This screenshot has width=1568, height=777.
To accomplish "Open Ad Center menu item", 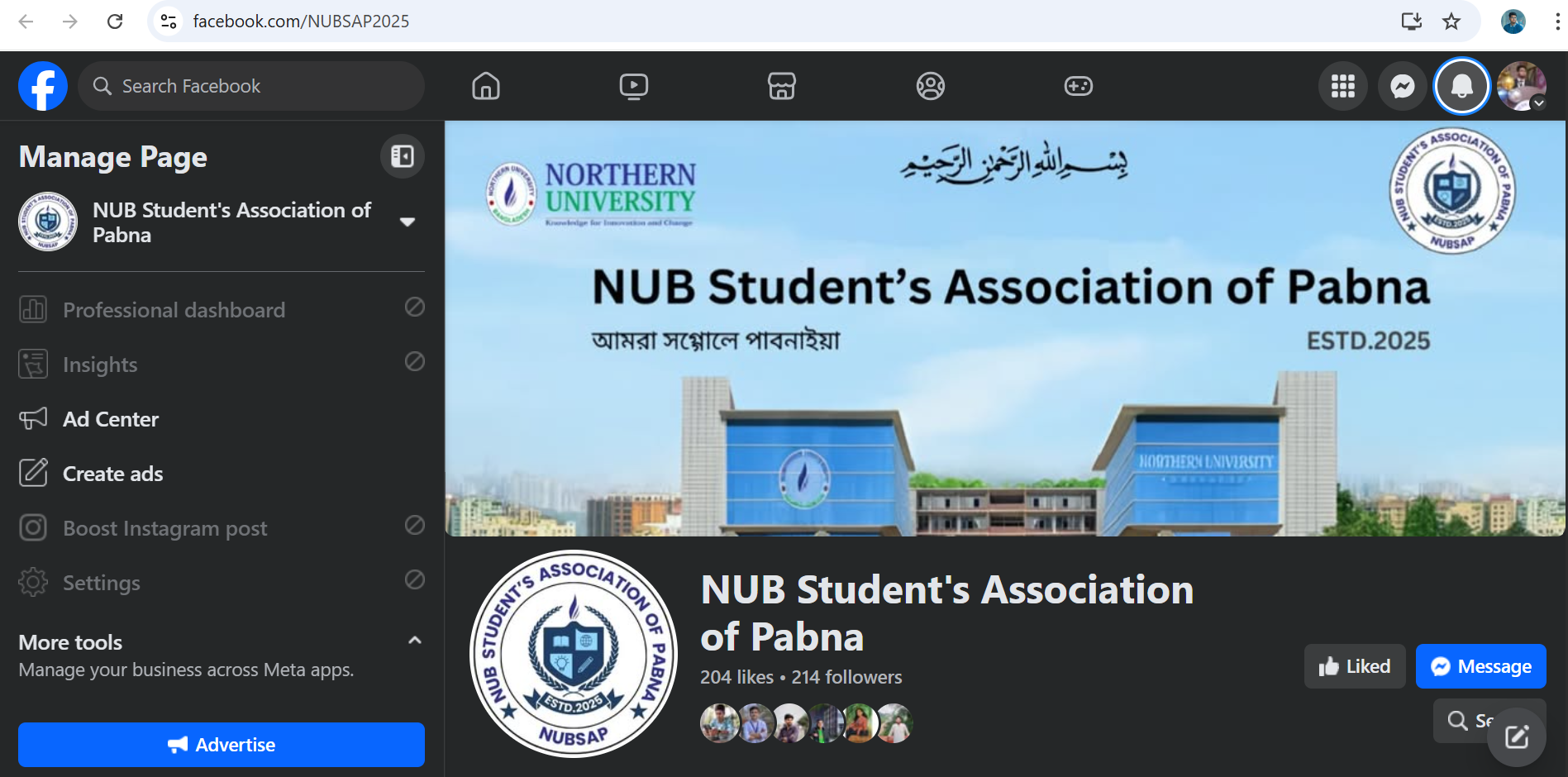I will pyautogui.click(x=222, y=419).
